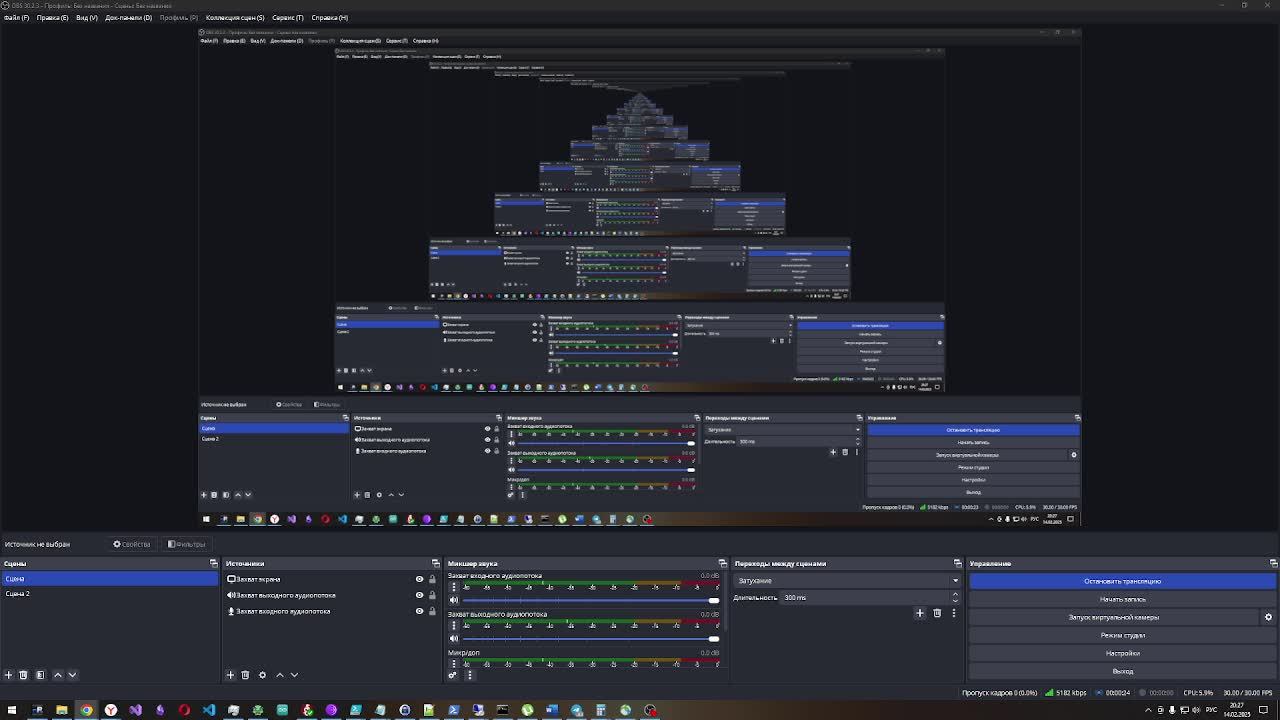
Task: Click Запуск виртуальной камеры button
Action: (1114, 617)
